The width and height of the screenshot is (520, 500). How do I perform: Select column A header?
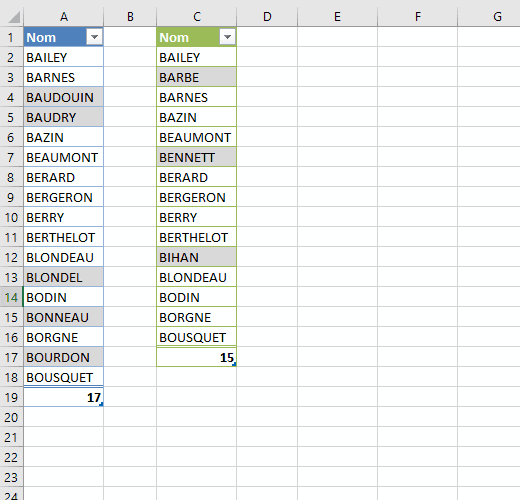[64, 16]
